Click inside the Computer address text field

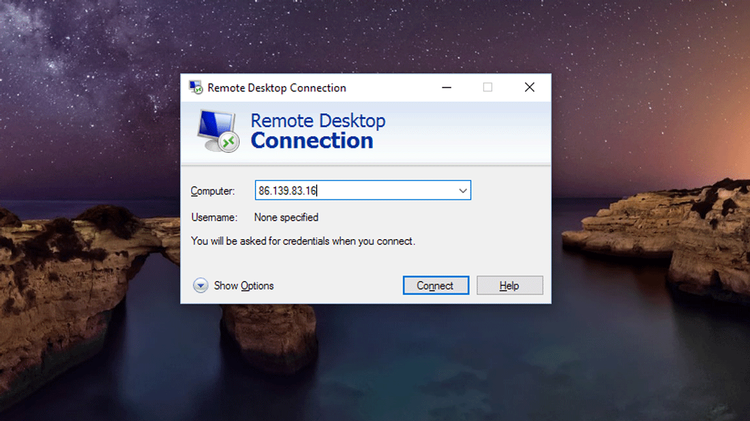(x=350, y=190)
